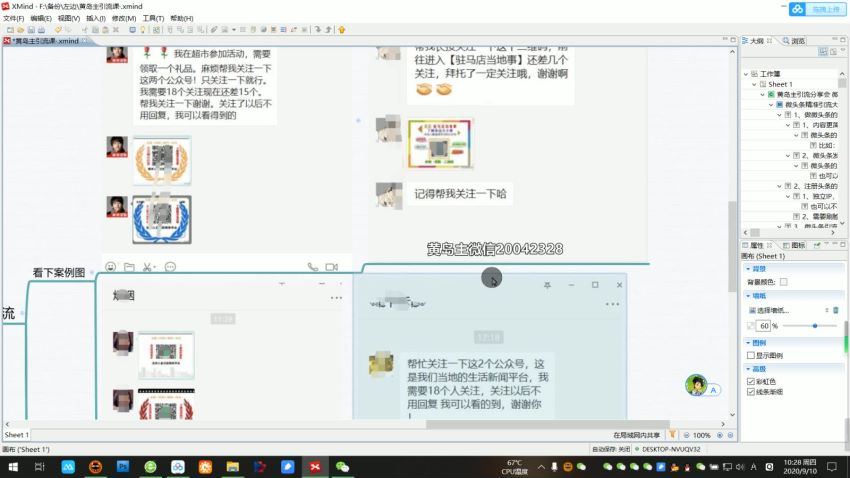Screen dimensions: 850x478
Task: Click the filter funnel icon in status bar
Action: [x=672, y=434]
